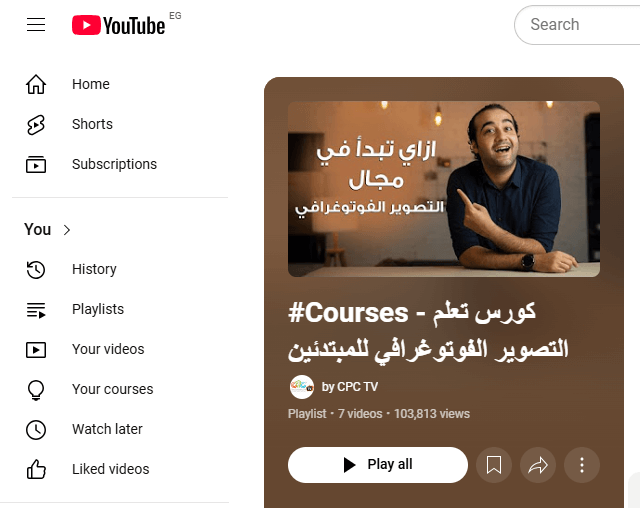Viewport: 640px width, 508px height.
Task: Open the three-dot more actions menu
Action: click(582, 465)
